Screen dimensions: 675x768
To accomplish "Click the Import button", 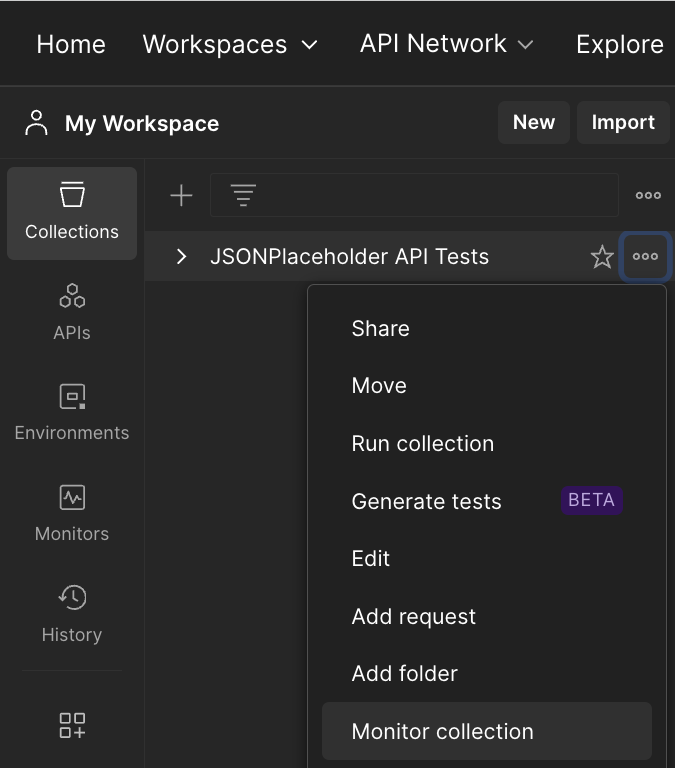I will point(623,122).
